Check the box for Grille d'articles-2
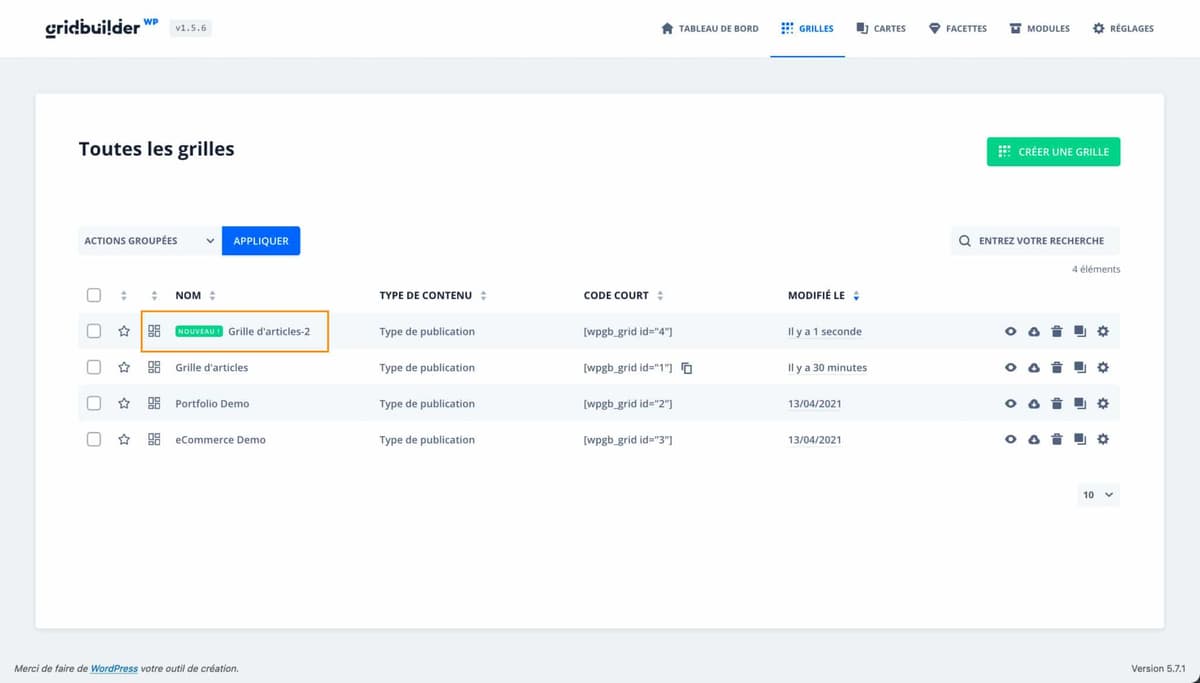 (94, 331)
